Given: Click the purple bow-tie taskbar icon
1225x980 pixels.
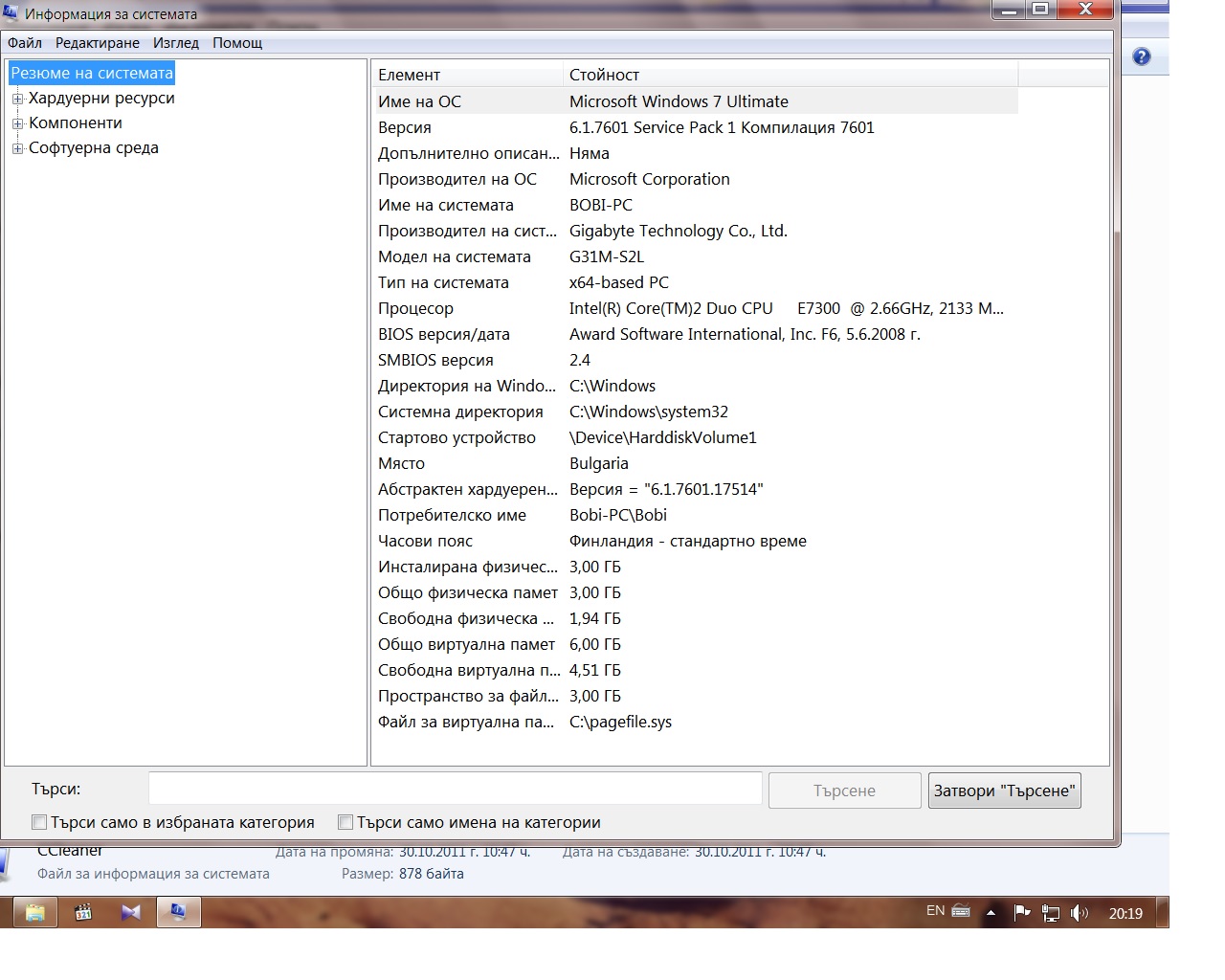Looking at the screenshot, I should pos(131,912).
